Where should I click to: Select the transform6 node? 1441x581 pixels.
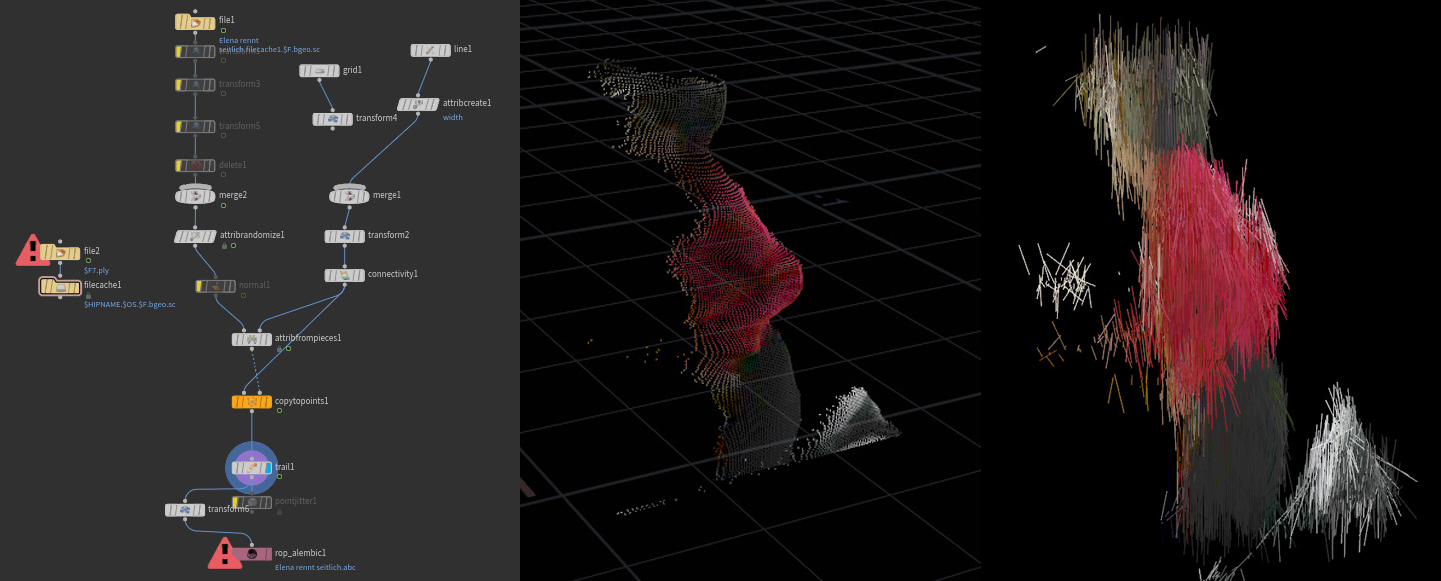point(184,510)
